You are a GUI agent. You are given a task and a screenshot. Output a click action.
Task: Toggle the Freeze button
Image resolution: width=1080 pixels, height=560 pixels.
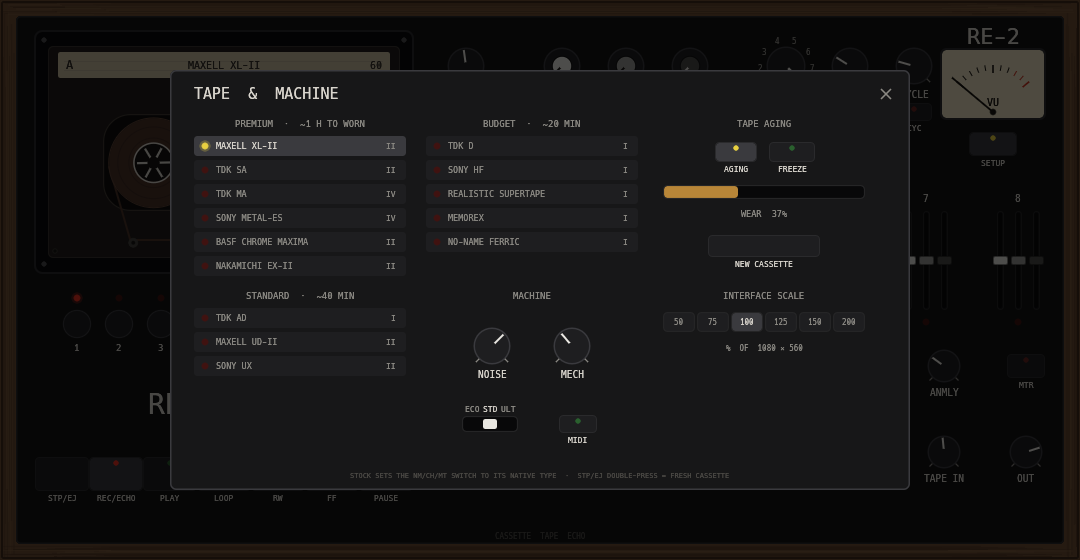[792, 152]
